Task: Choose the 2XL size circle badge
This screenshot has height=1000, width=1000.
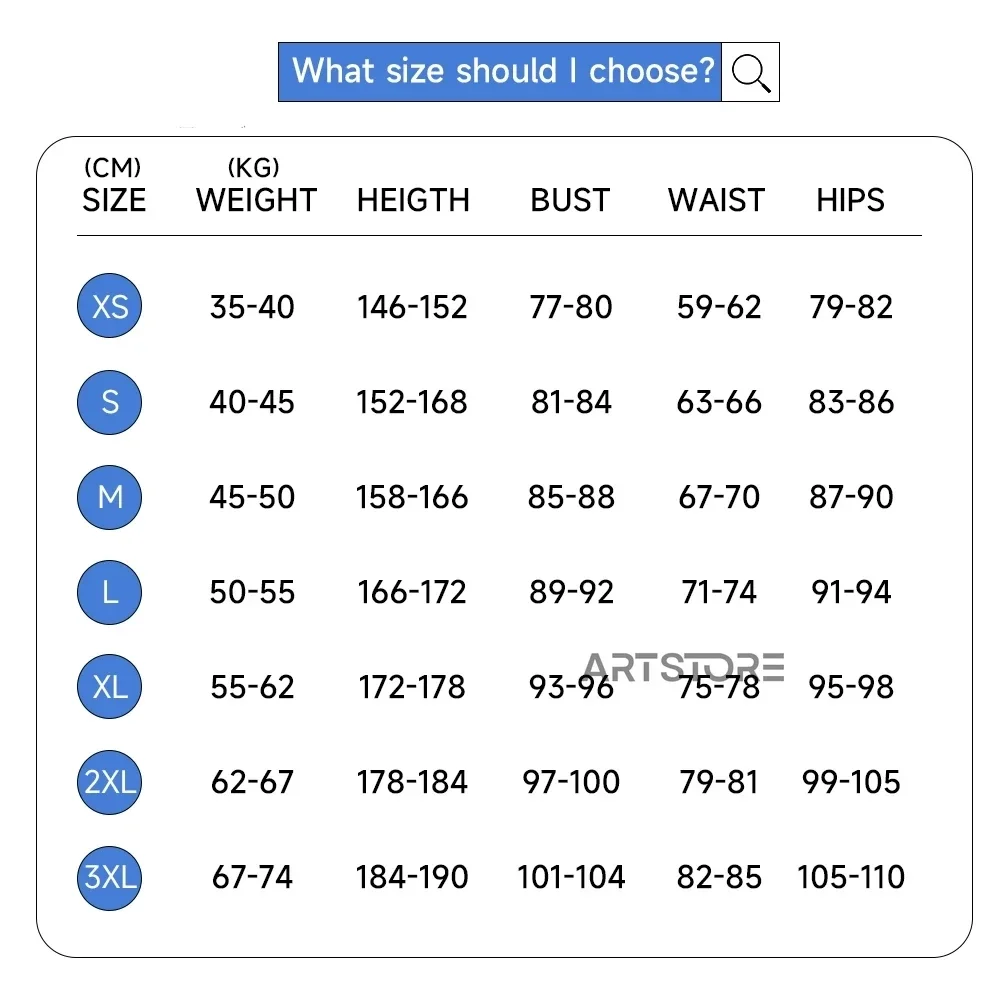Action: click(x=110, y=783)
